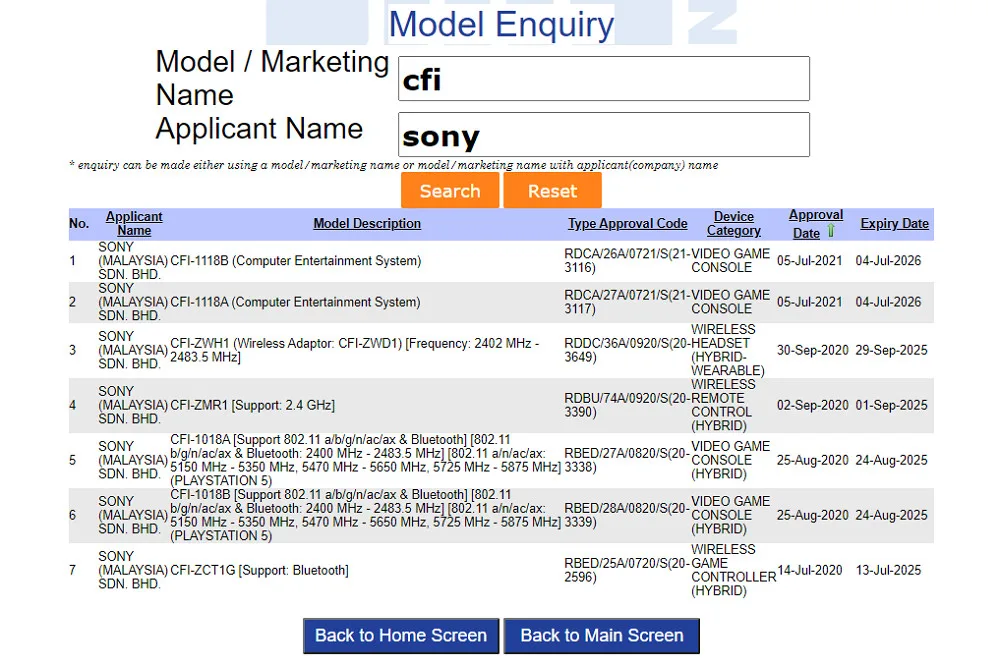Click WIRELESS GAME CONTROLLER (HYBRID) category cell

(x=733, y=571)
